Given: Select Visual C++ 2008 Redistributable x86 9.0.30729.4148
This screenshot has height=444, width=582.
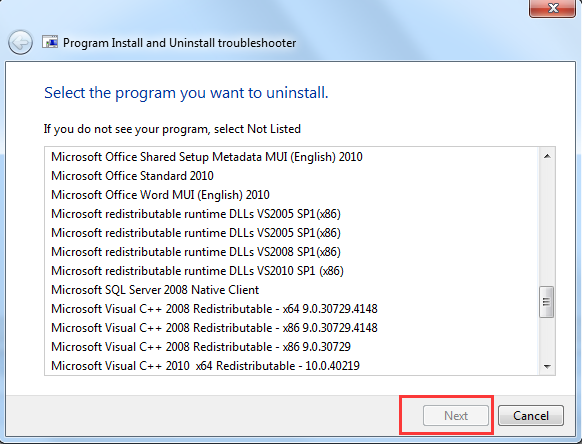Looking at the screenshot, I should [214, 327].
